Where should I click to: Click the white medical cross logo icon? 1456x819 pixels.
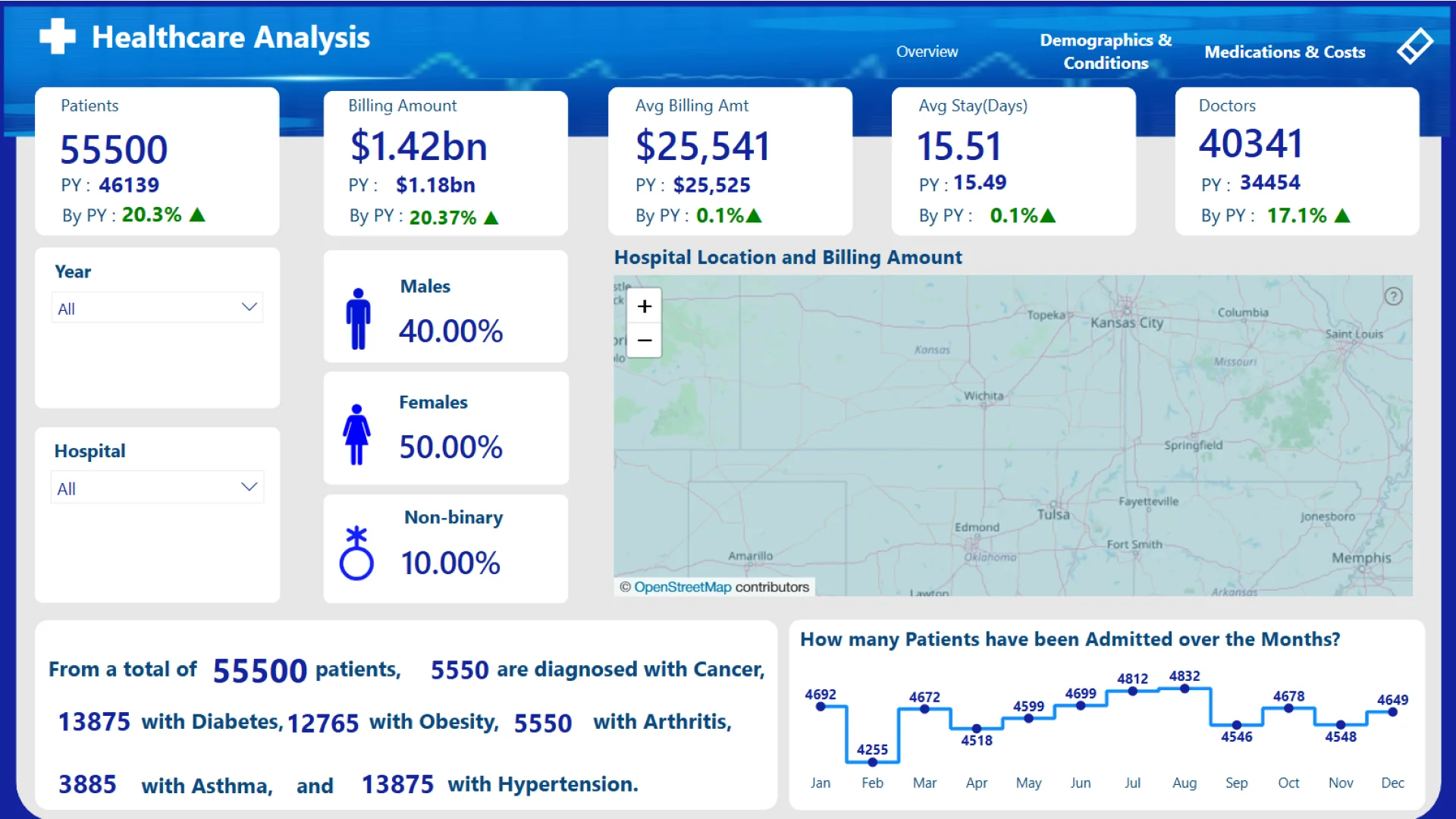click(58, 36)
